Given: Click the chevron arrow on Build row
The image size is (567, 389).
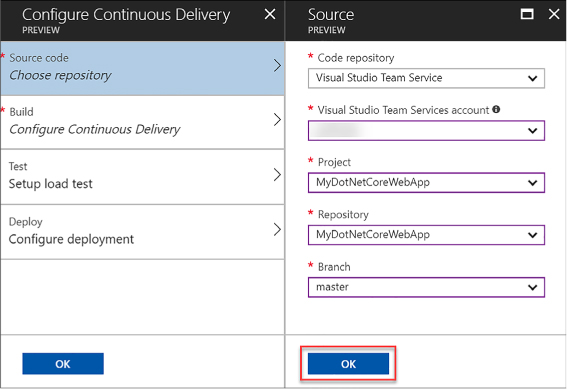Looking at the screenshot, I should (277, 120).
